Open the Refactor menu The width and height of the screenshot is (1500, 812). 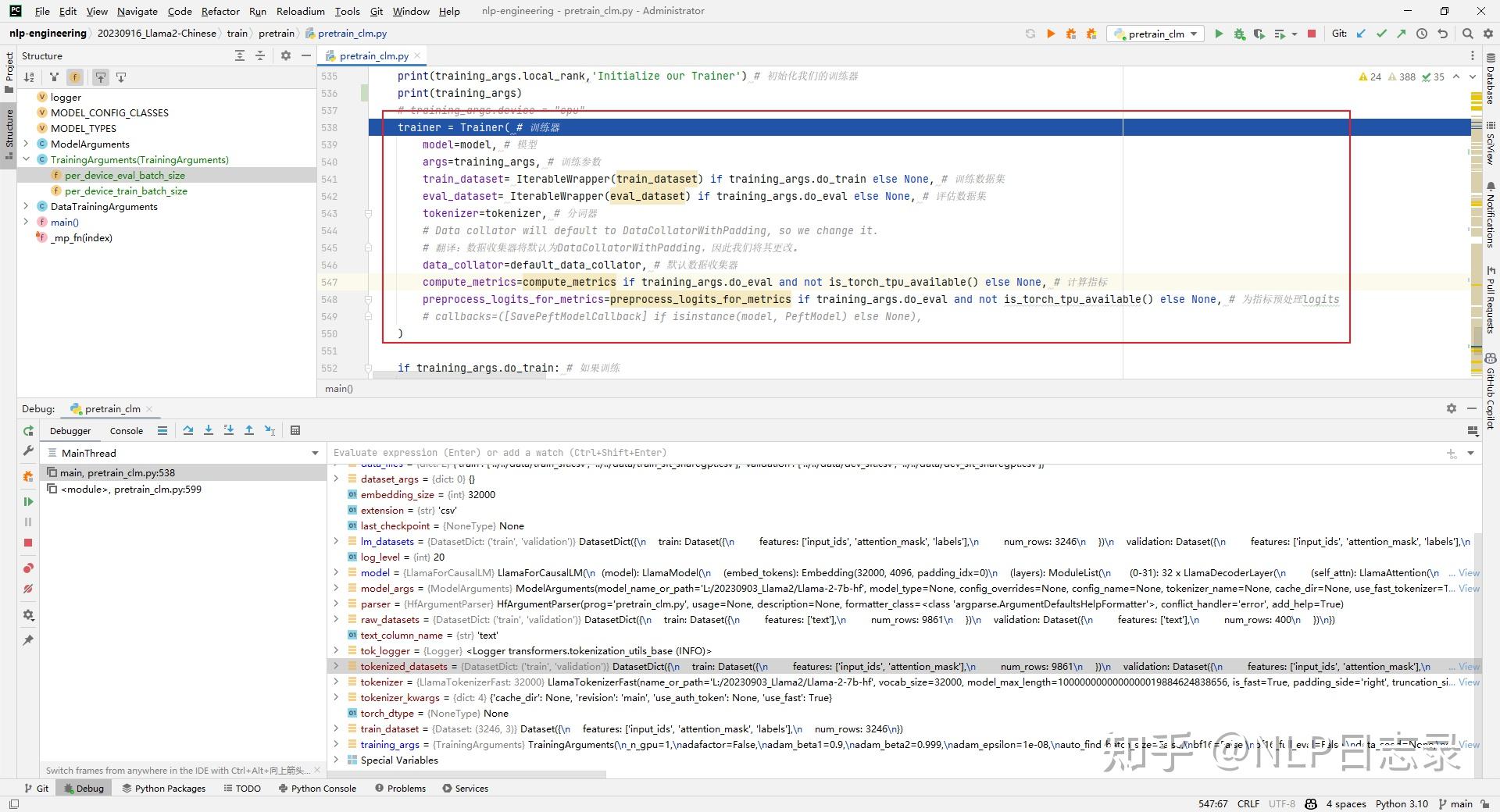pyautogui.click(x=220, y=11)
